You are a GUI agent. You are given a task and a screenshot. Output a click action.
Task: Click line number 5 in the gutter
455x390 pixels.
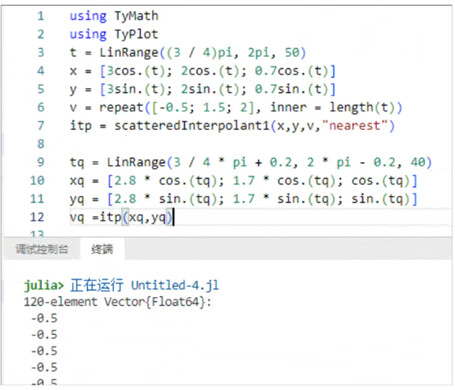click(41, 89)
